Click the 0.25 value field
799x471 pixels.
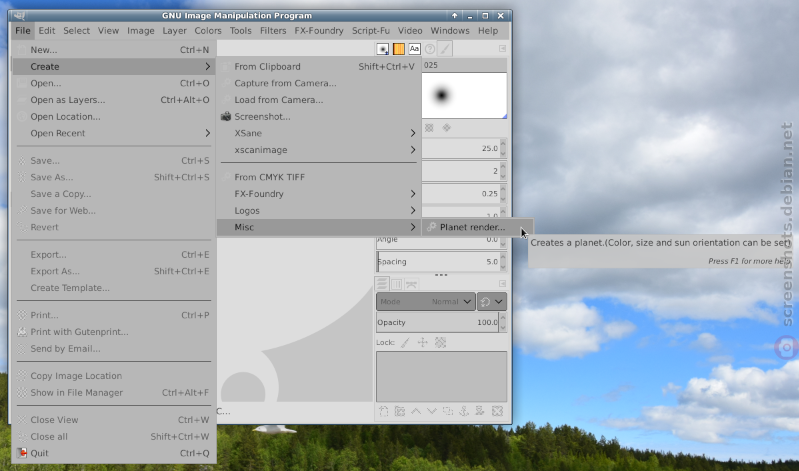pyautogui.click(x=460, y=194)
